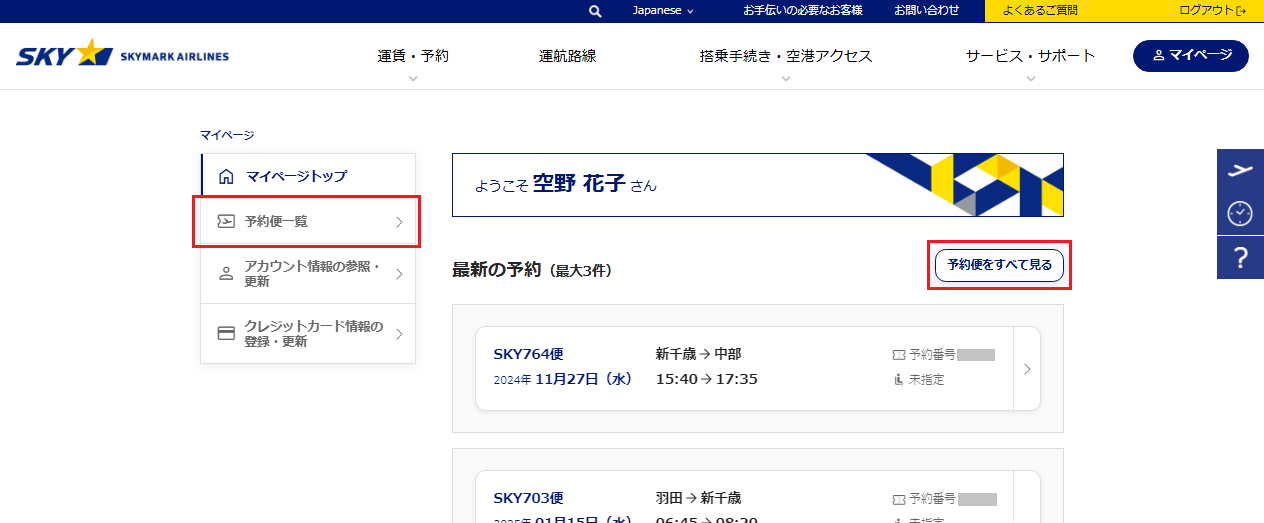Expand the 搭乗手続き・空港アクセス menu

tap(785, 57)
